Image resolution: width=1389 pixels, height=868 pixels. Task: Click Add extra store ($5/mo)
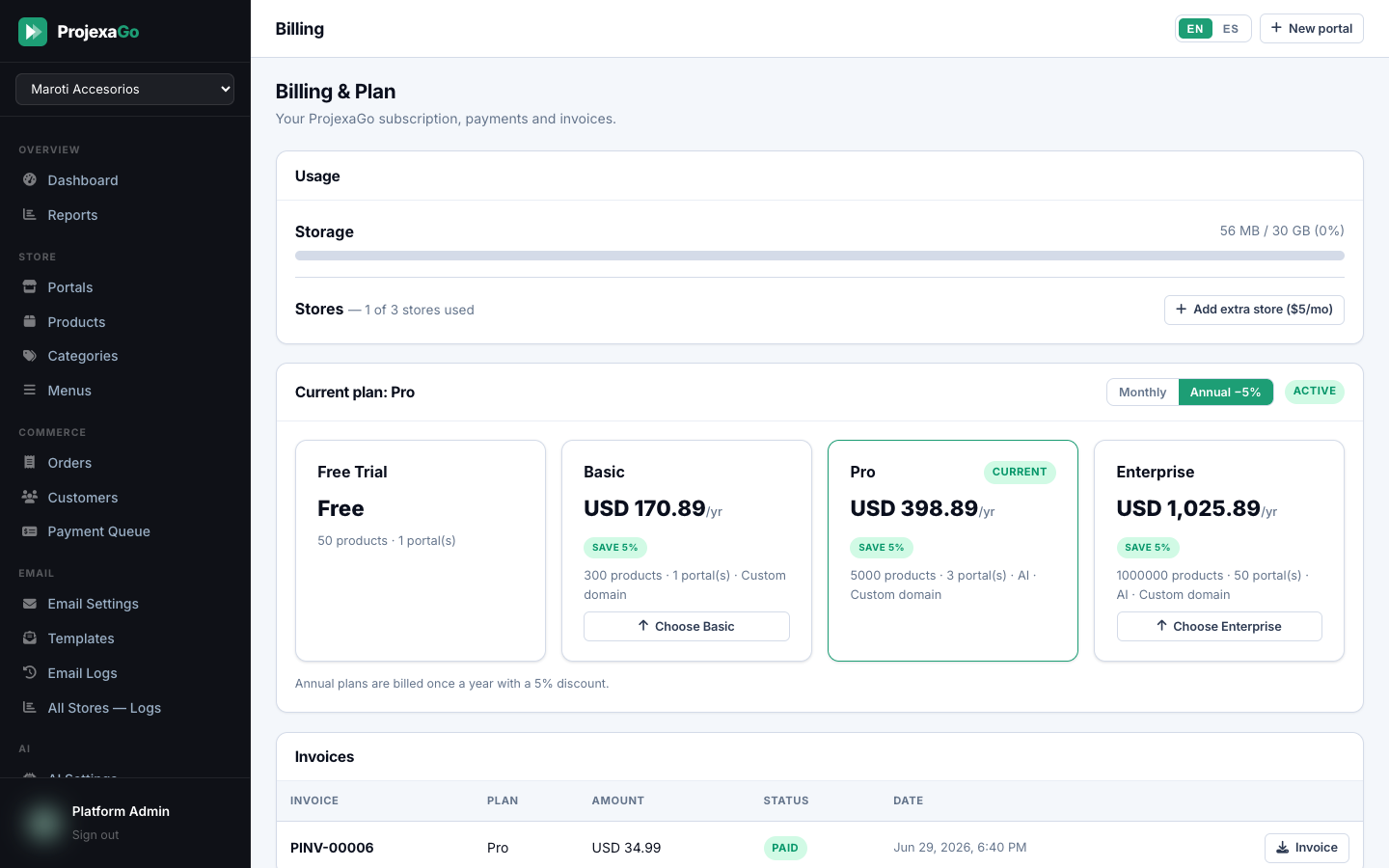tap(1254, 310)
